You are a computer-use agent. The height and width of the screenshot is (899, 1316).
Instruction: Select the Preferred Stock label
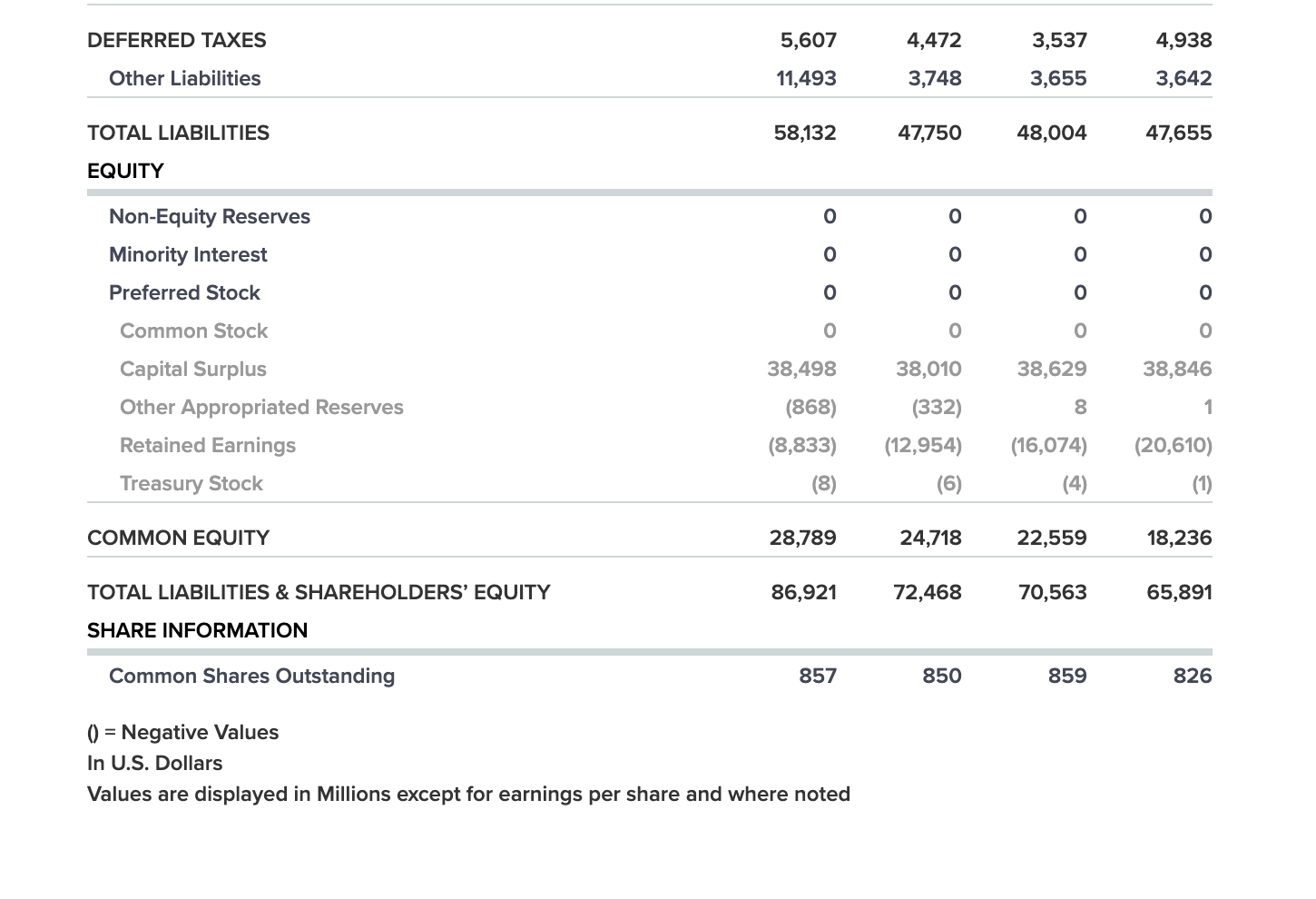(185, 292)
